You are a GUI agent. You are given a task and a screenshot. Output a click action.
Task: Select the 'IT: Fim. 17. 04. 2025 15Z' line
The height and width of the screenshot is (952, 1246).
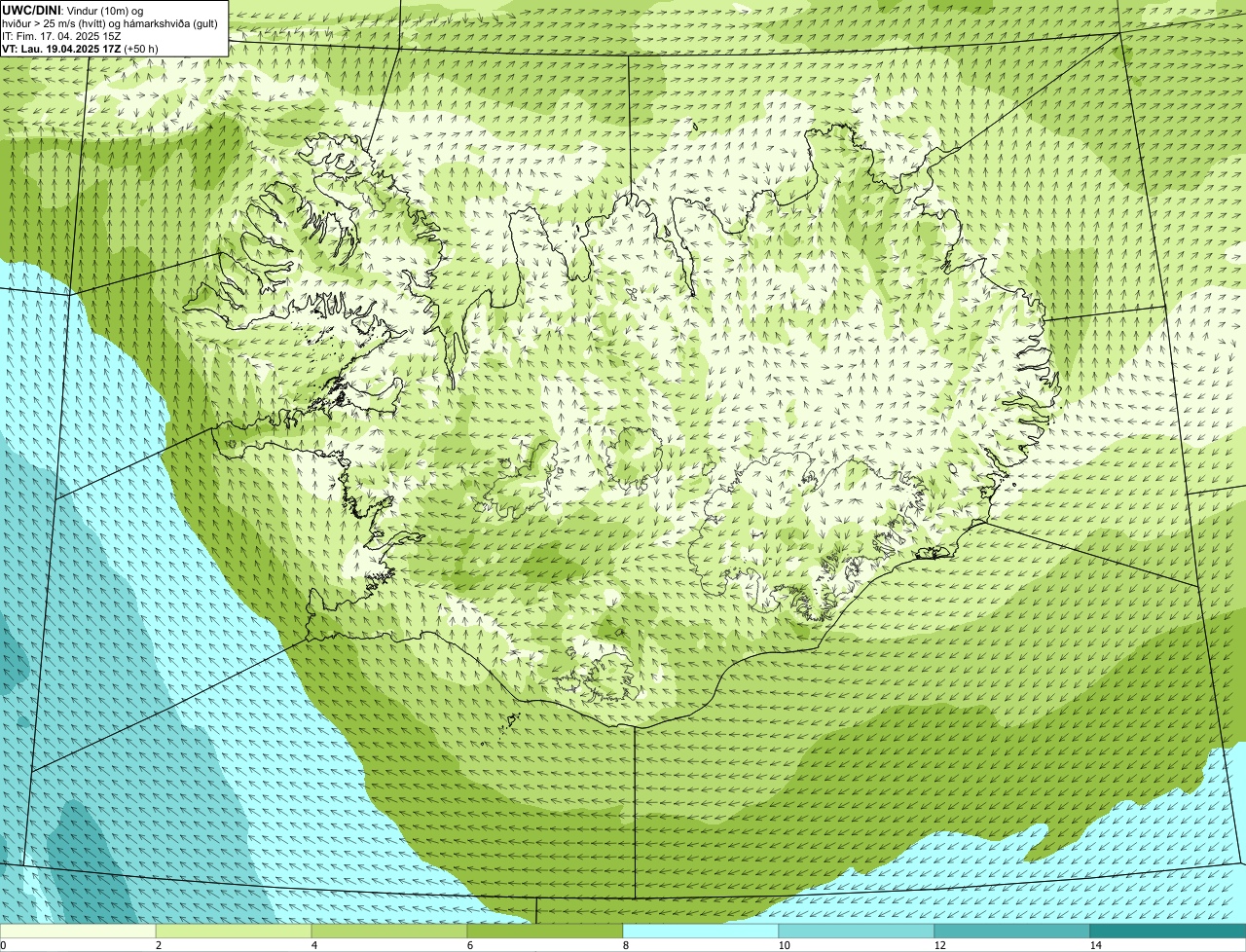click(x=61, y=36)
